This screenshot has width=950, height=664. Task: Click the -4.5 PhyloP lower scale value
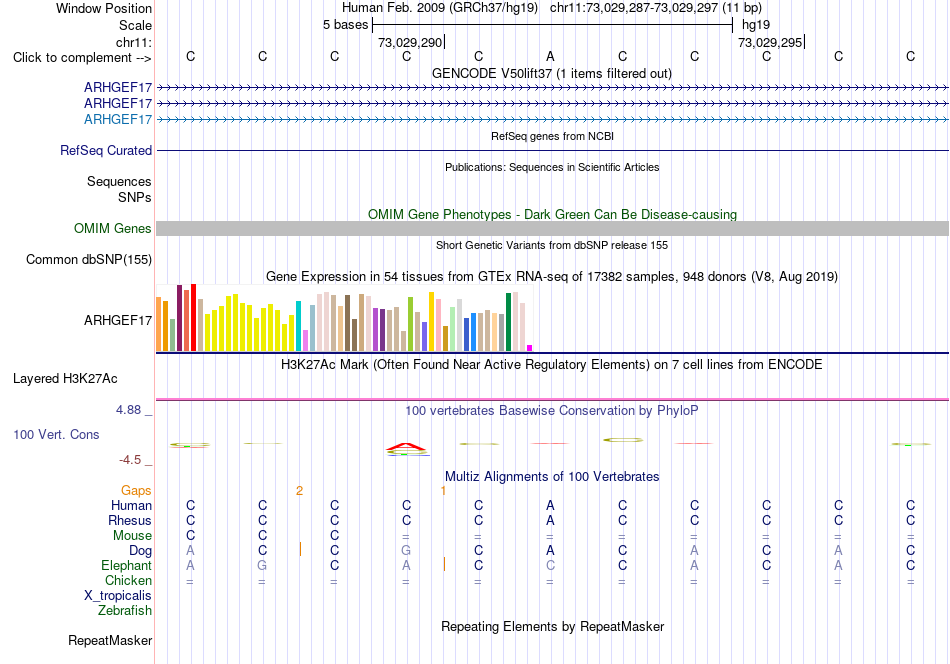(x=130, y=460)
